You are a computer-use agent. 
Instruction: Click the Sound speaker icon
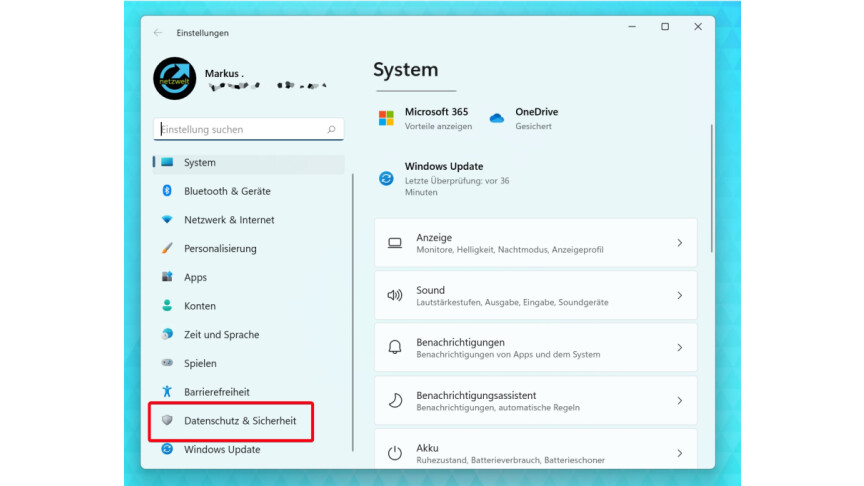click(395, 295)
